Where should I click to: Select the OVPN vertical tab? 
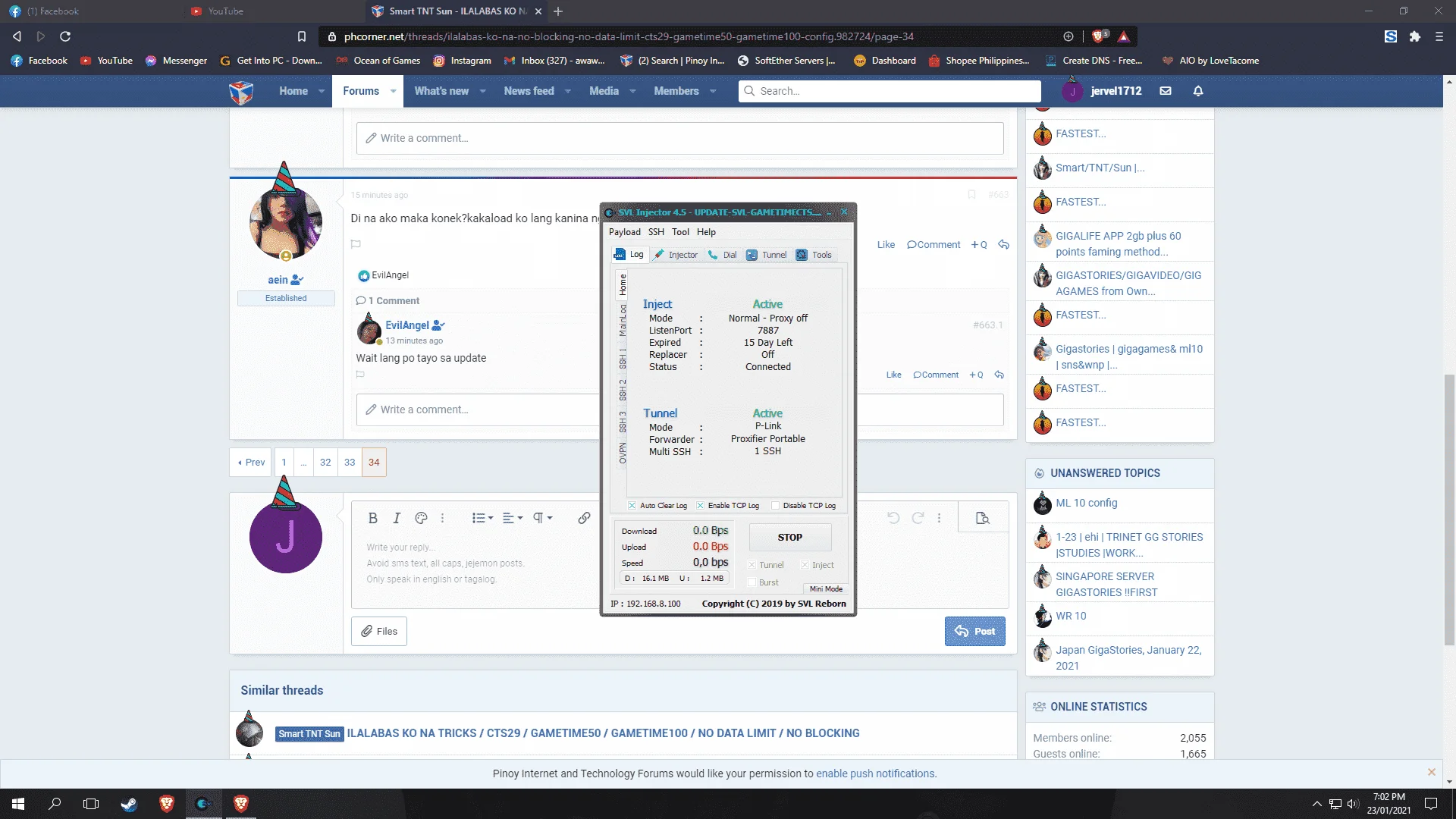[x=623, y=453]
